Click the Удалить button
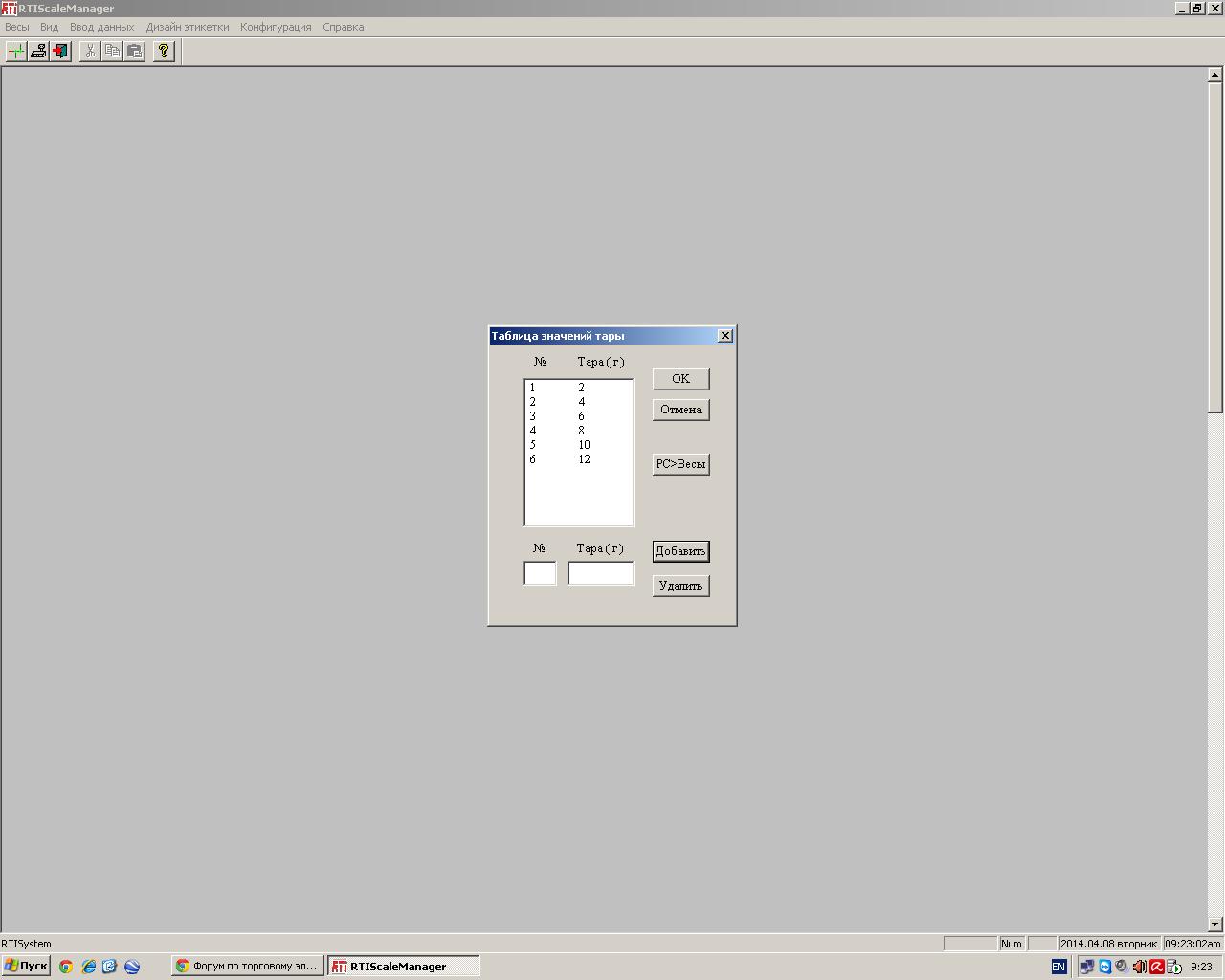Image resolution: width=1225 pixels, height=980 pixels. [680, 586]
